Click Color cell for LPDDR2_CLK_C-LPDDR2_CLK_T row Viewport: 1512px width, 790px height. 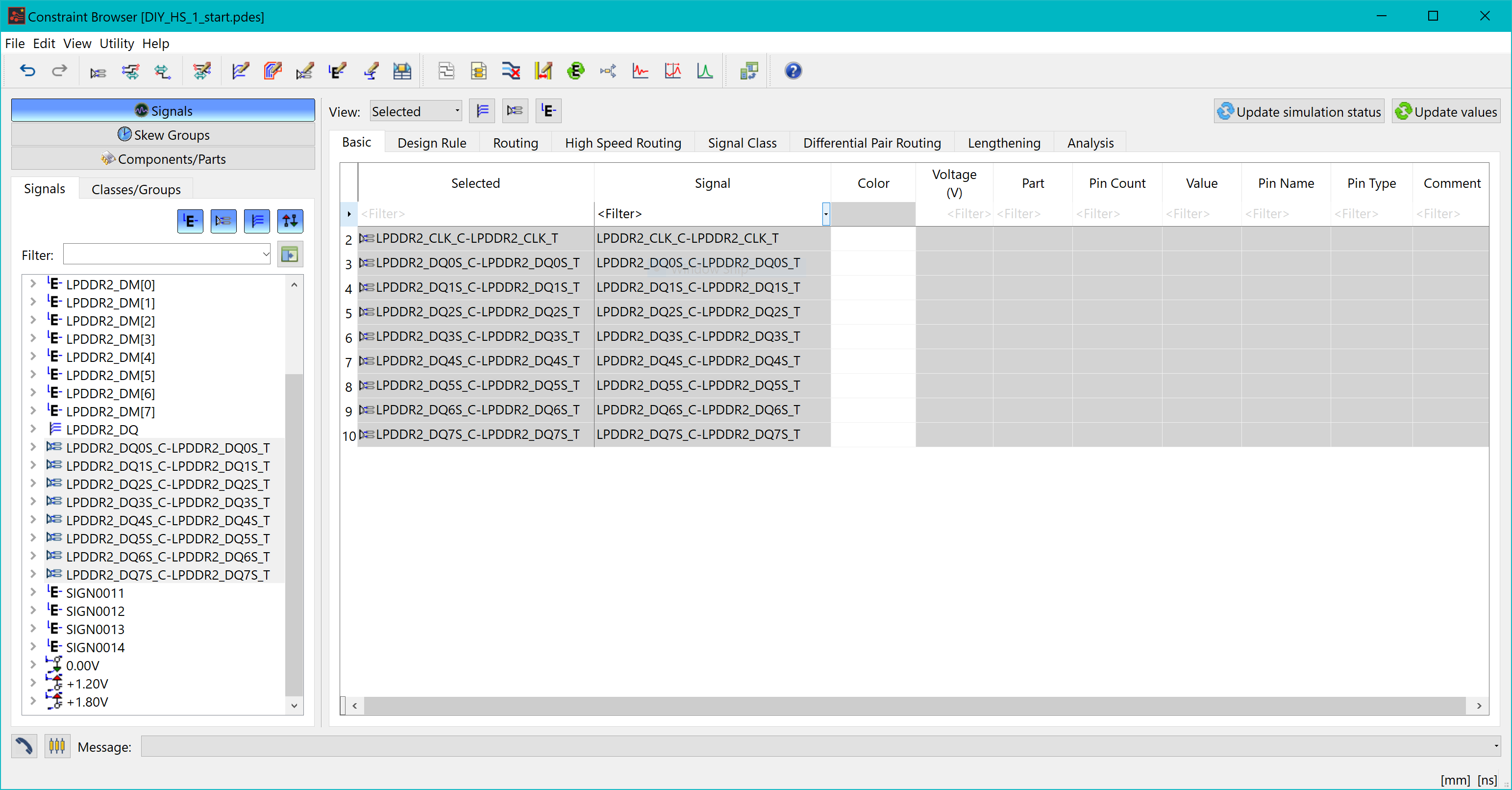point(873,238)
